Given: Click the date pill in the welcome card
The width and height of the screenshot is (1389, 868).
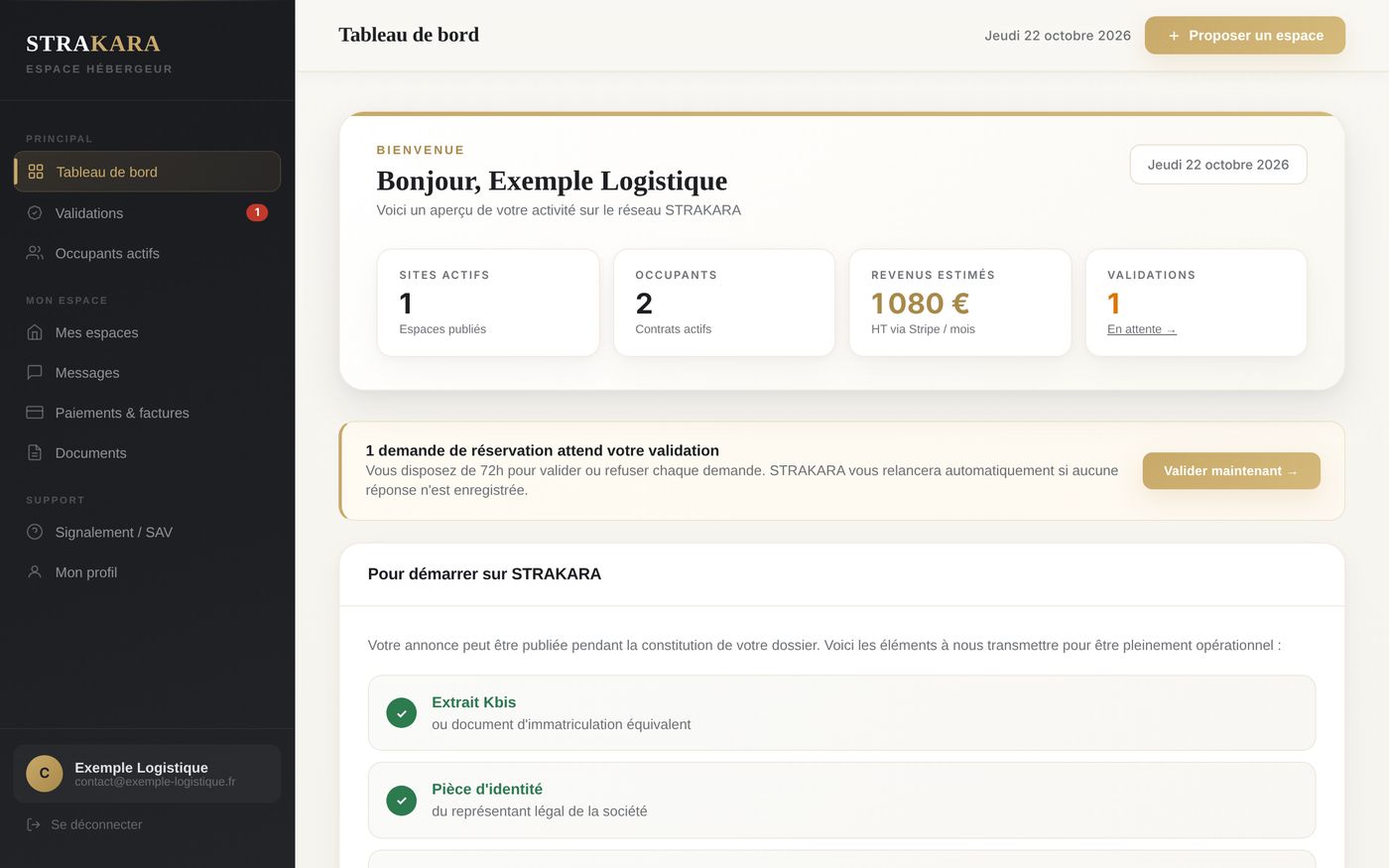Looking at the screenshot, I should [x=1218, y=165].
